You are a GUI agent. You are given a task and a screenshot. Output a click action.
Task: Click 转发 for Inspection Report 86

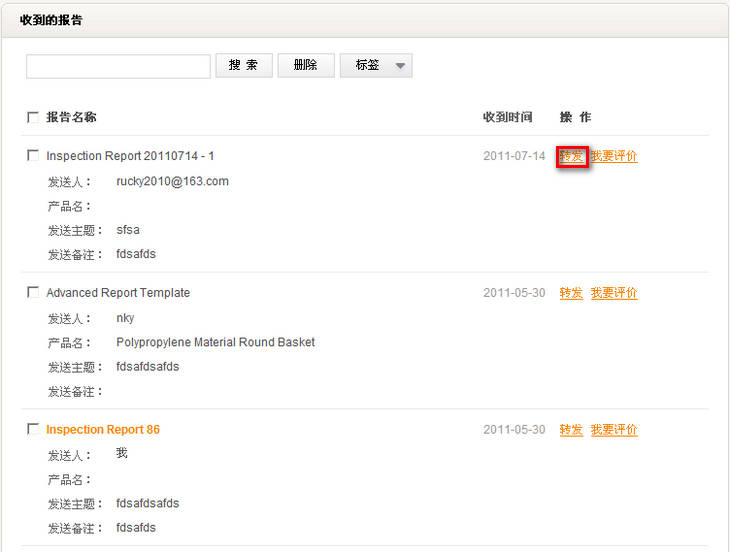(571, 430)
